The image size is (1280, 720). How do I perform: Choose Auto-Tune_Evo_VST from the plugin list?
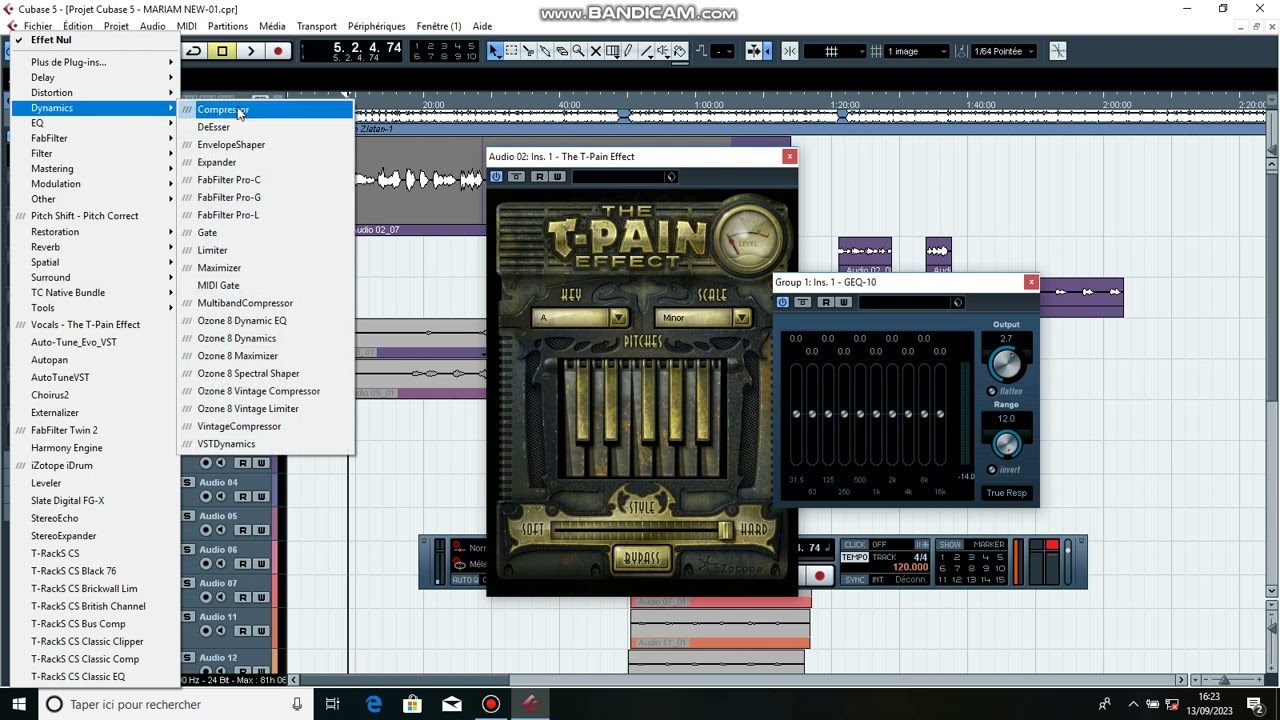pos(95,342)
